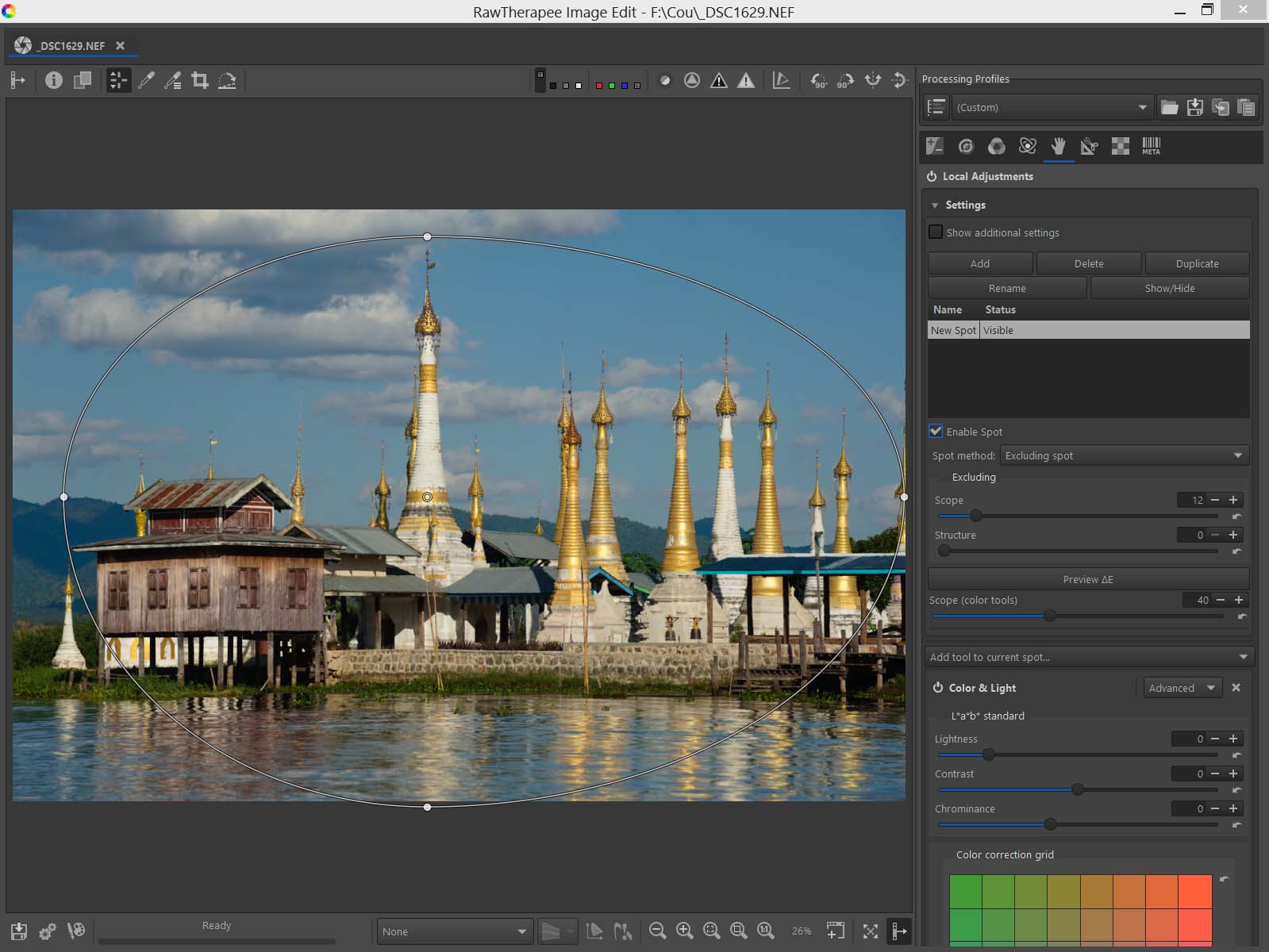Open the Spot method dropdown
Viewport: 1269px width, 952px height.
coord(1123,455)
